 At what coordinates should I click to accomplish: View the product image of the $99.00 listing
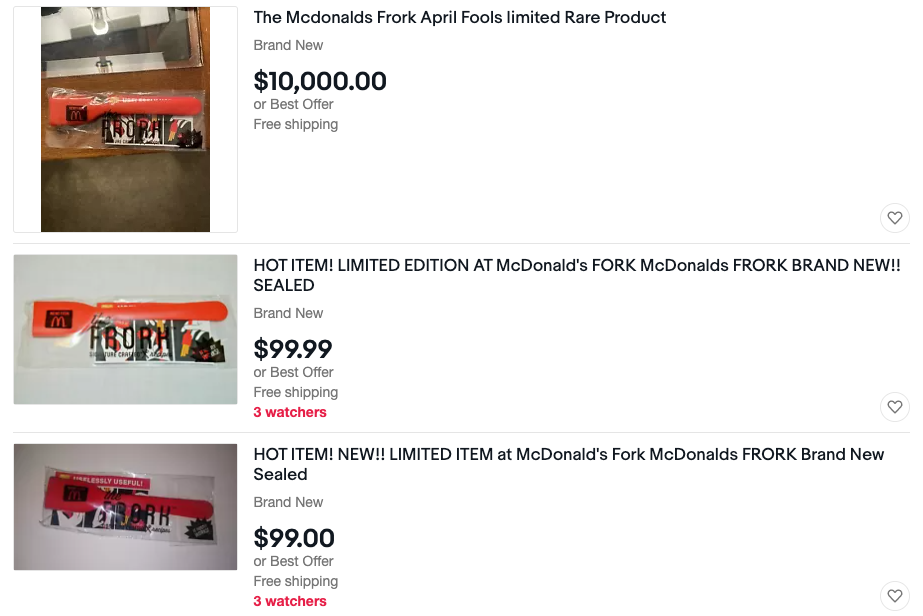[x=125, y=507]
